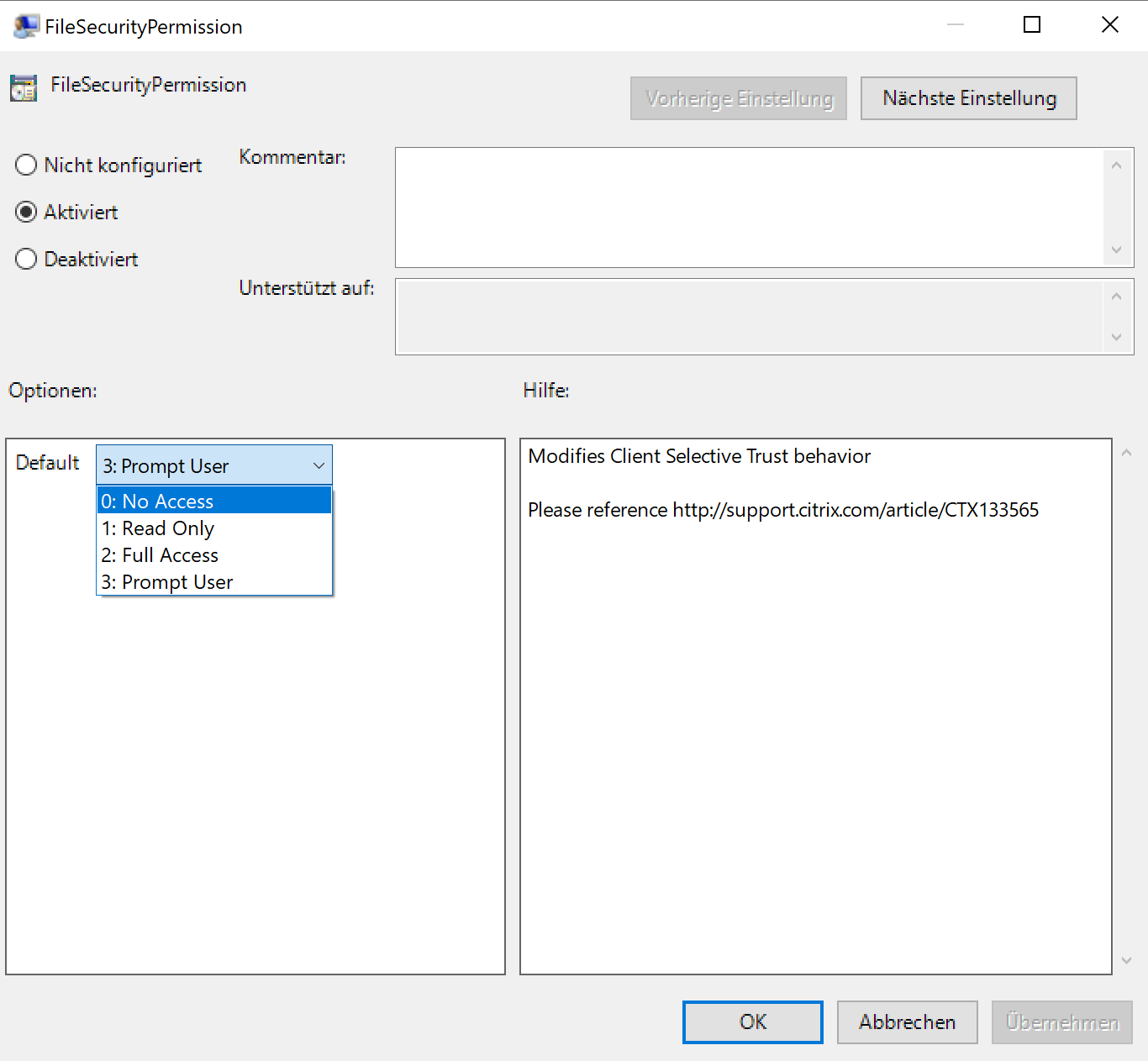Select the Aktiviert radio button
This screenshot has height=1061, width=1148.
25,212
